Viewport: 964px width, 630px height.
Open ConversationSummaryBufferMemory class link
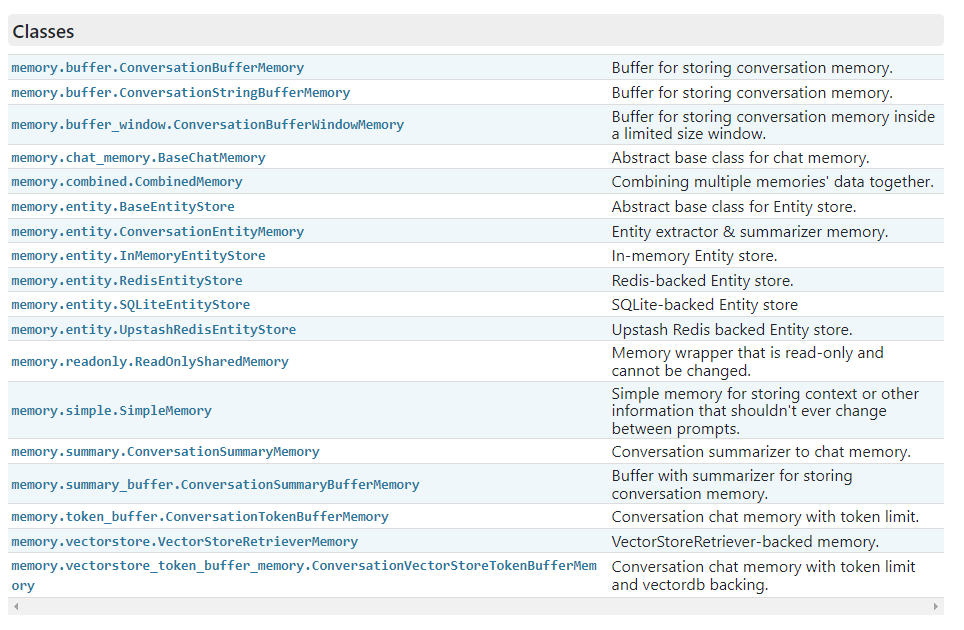pos(215,485)
